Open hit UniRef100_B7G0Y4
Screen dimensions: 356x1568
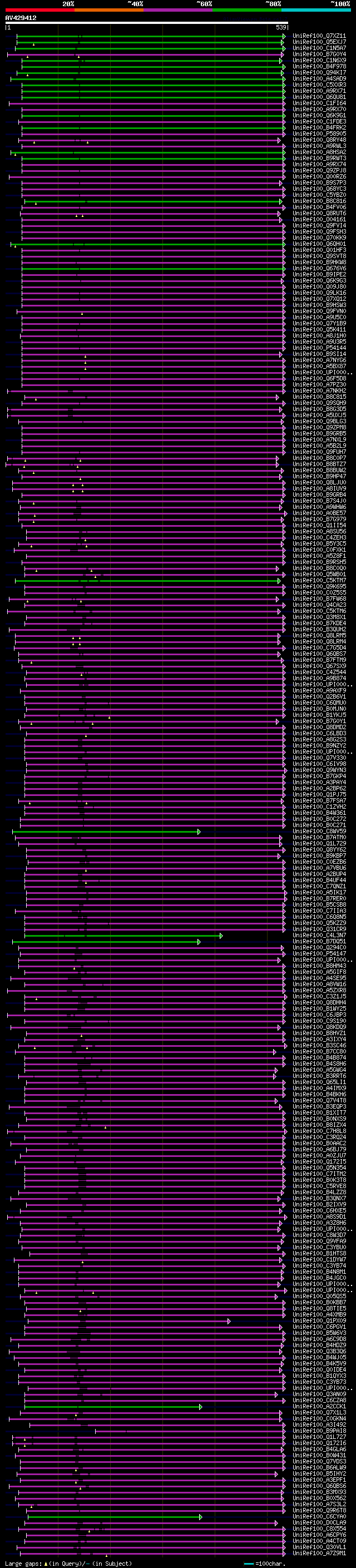tap(319, 54)
